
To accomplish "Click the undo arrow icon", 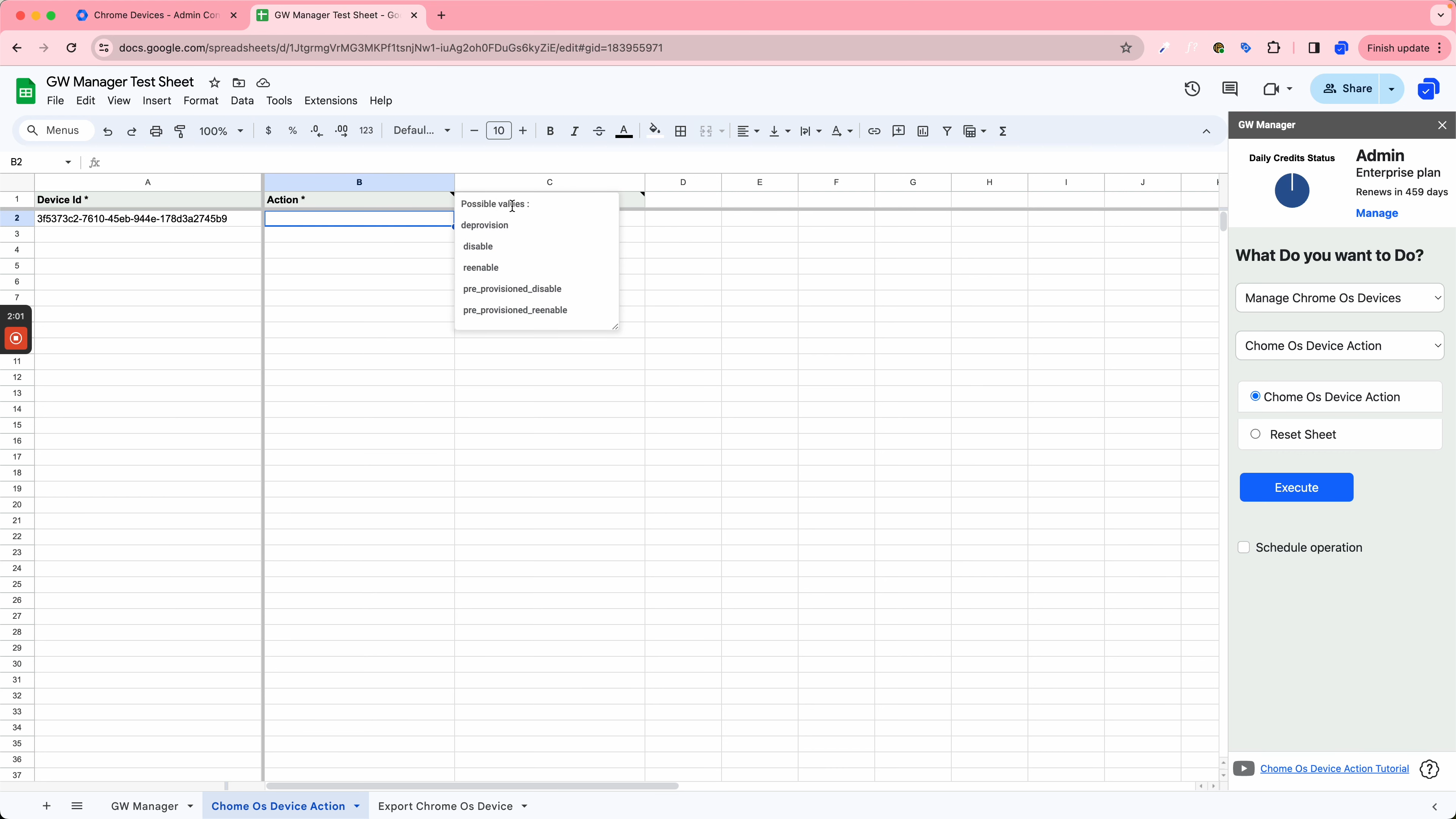I will [107, 131].
